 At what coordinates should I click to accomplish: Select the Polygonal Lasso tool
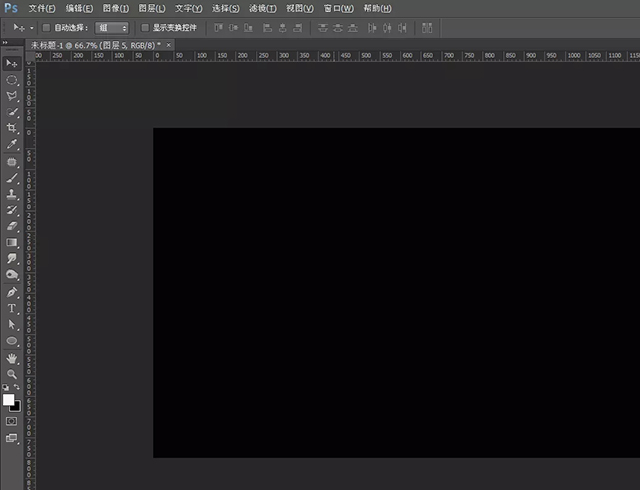tap(13, 96)
